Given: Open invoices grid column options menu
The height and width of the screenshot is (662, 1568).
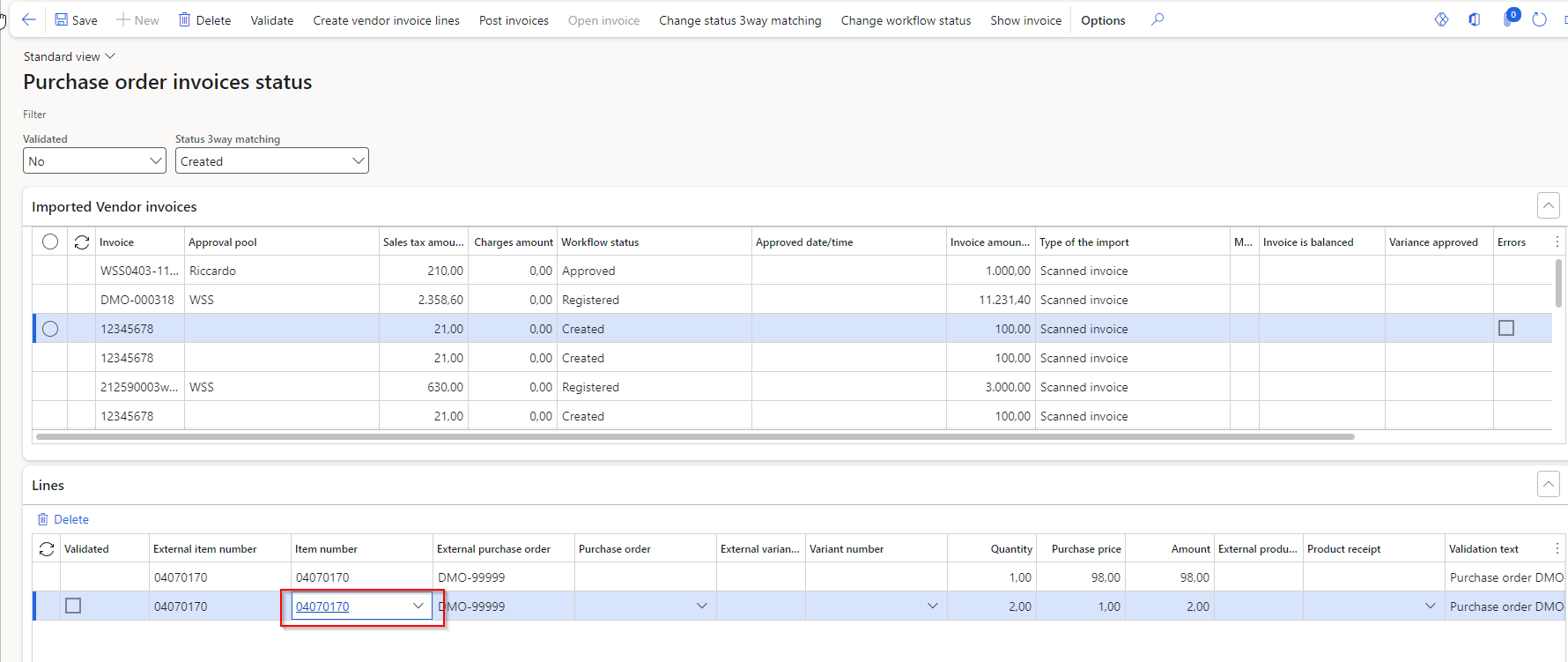Looking at the screenshot, I should point(1557,242).
